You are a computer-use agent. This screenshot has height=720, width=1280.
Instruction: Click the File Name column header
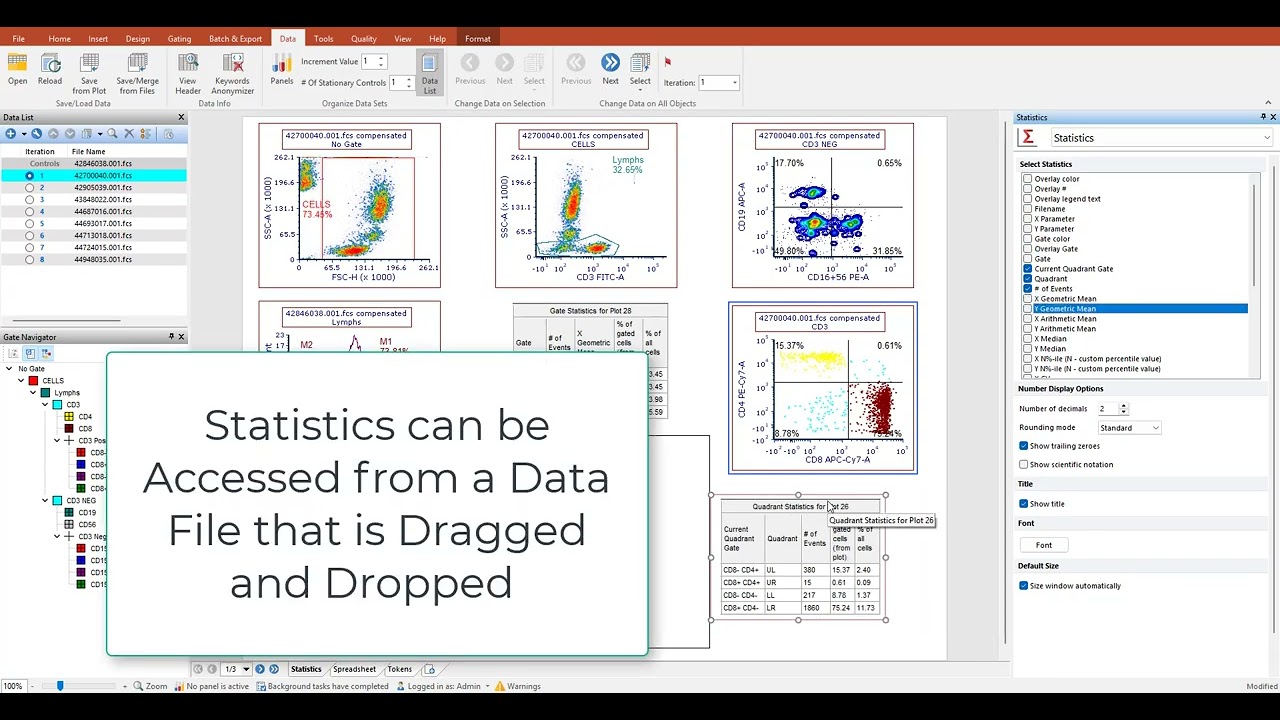[88, 152]
